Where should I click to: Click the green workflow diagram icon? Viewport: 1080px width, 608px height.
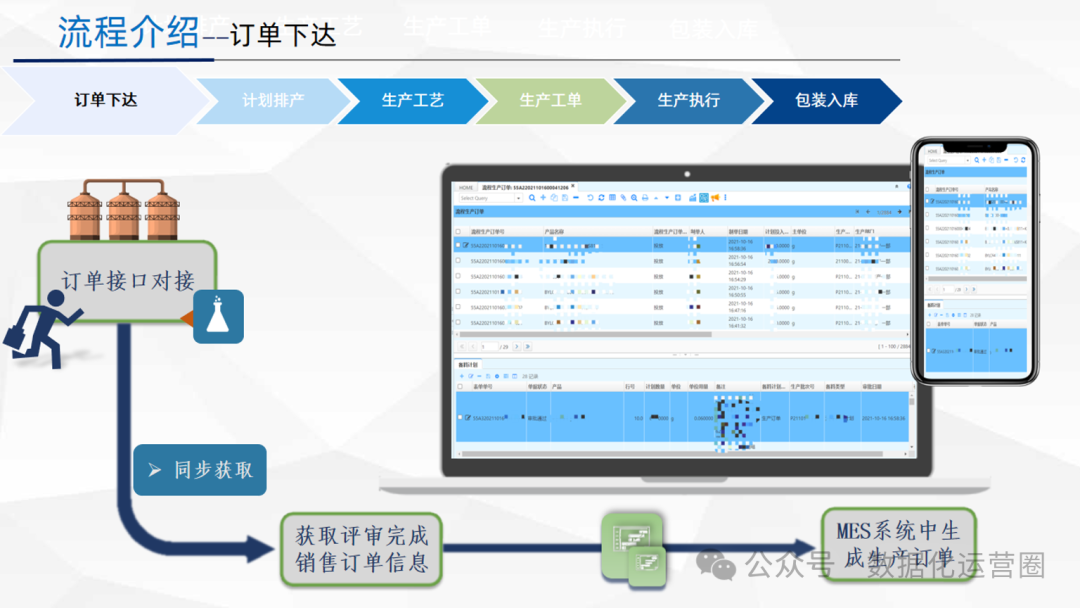634,549
